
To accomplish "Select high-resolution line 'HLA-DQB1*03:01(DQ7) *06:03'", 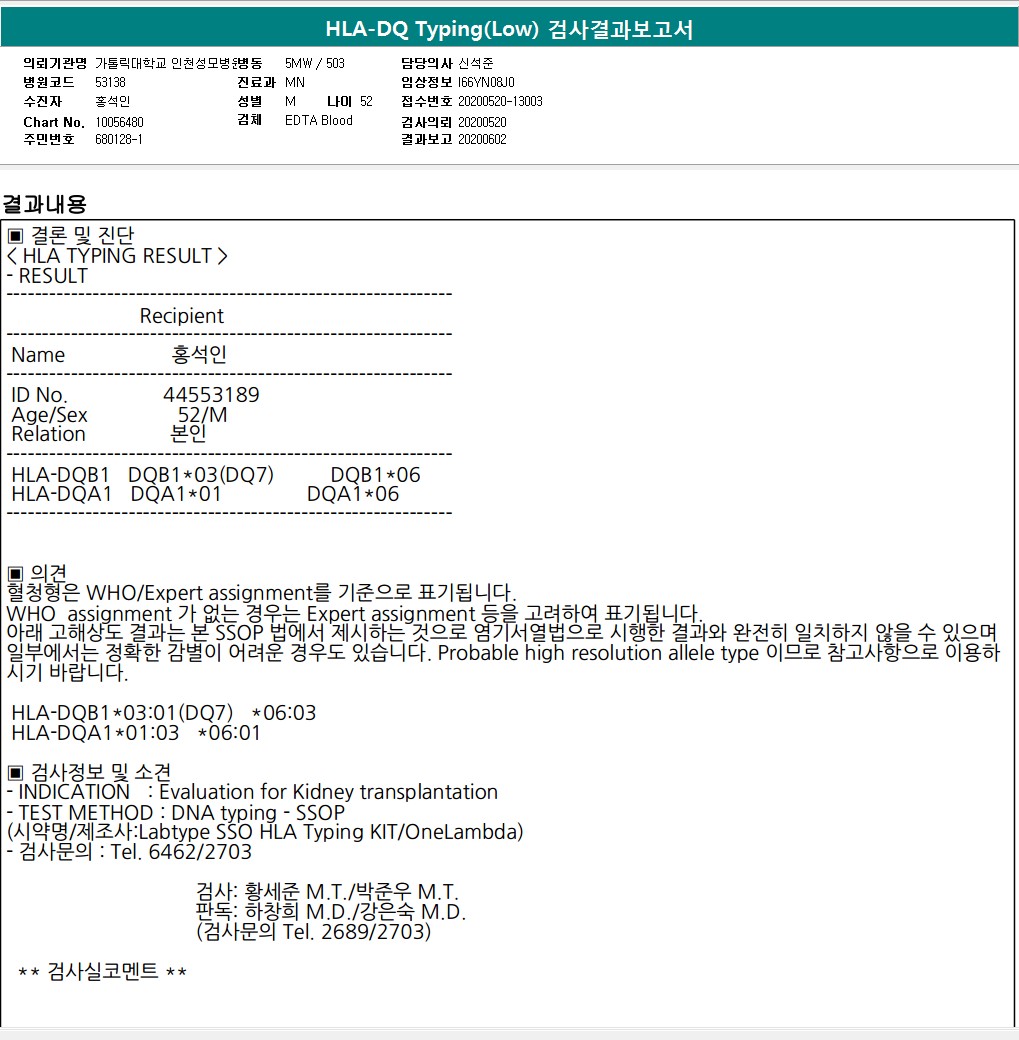I will coord(164,712).
